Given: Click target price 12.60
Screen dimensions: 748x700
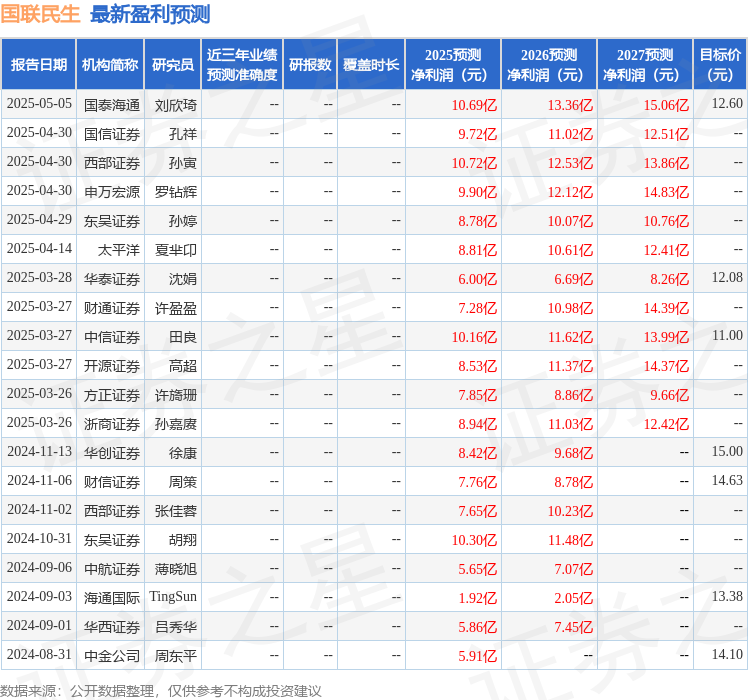Looking at the screenshot, I should [x=727, y=103].
